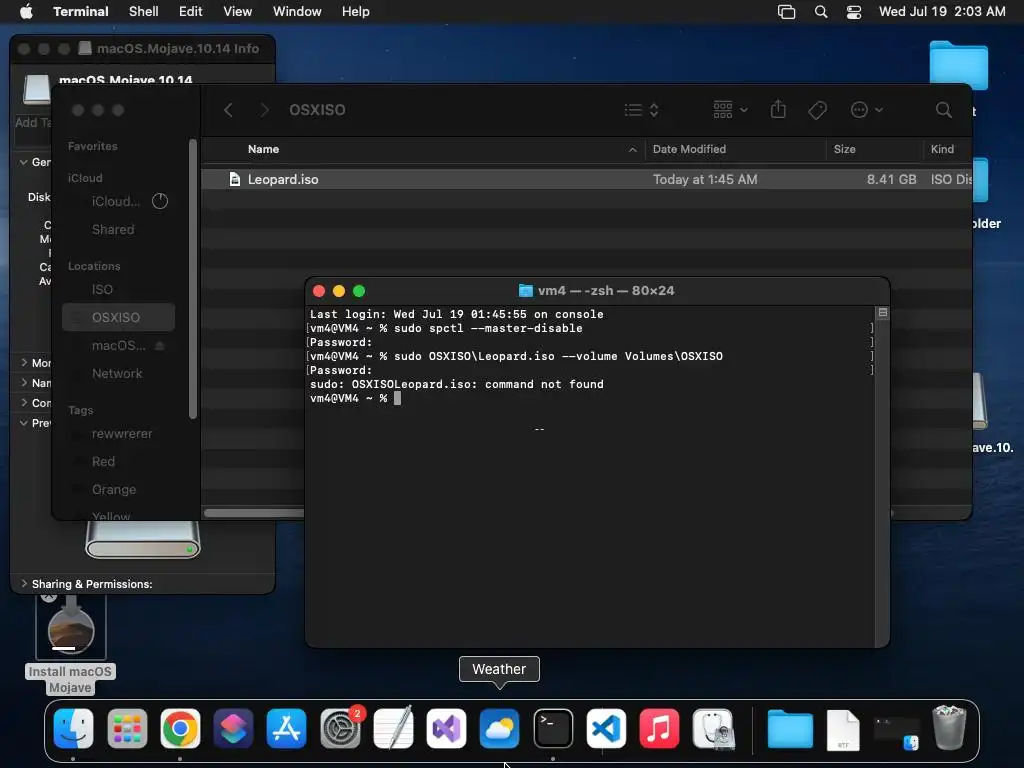Eject macOS volume in Finder sidebar
The image size is (1024, 768).
tap(159, 345)
